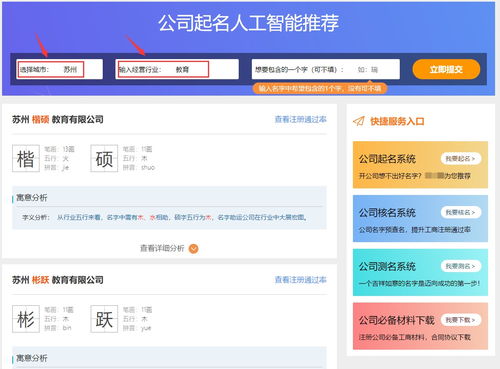Click the 我要下载 button
This screenshot has width=500, height=369.
tap(461, 320)
